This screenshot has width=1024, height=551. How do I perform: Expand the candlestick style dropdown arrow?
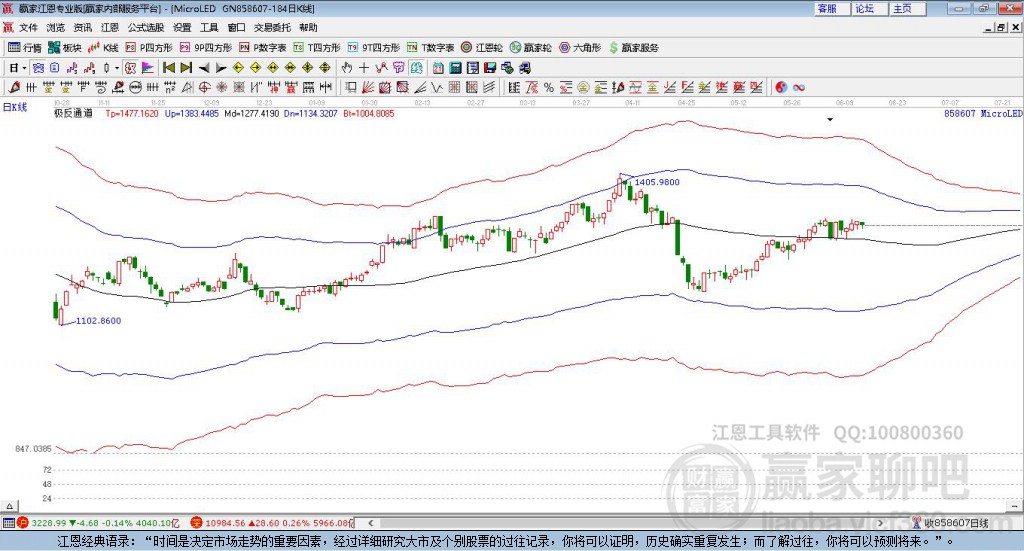[117, 68]
